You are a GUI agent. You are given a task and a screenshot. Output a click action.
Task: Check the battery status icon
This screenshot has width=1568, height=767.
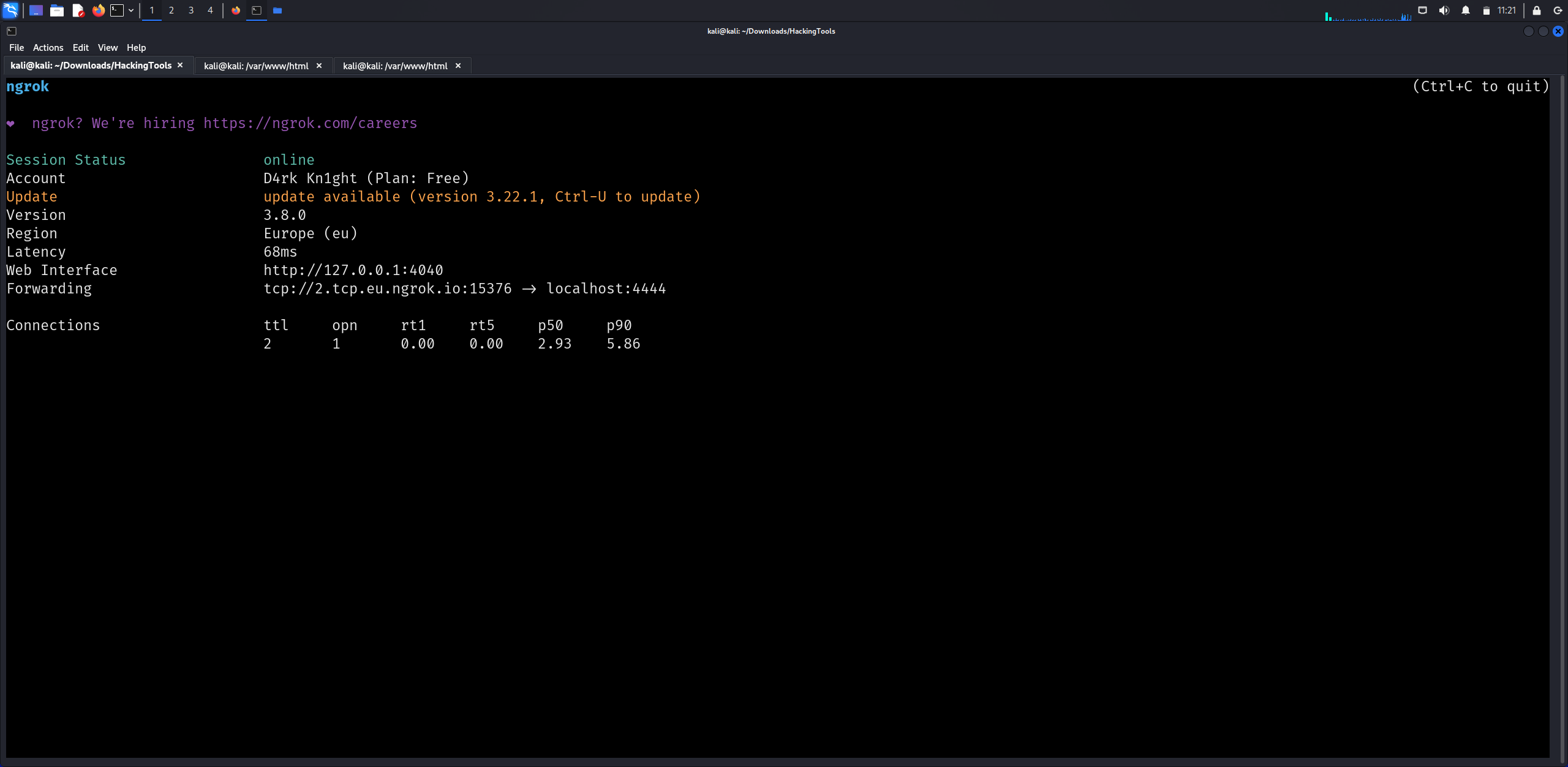click(1487, 10)
